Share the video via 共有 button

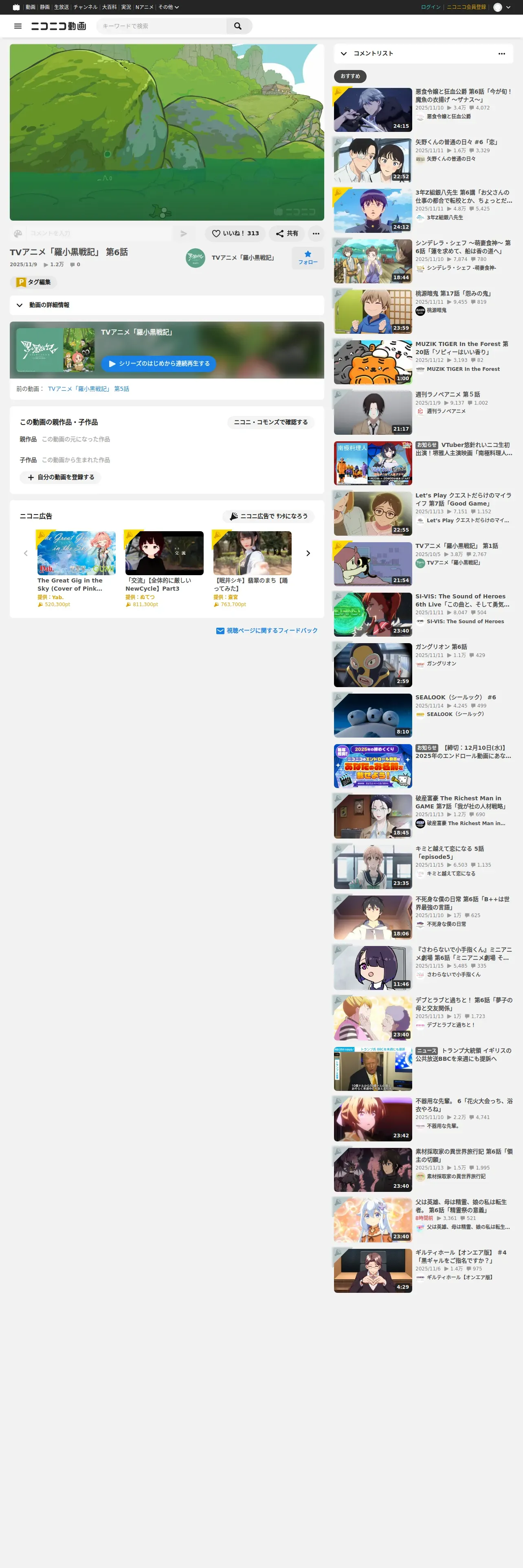[287, 233]
